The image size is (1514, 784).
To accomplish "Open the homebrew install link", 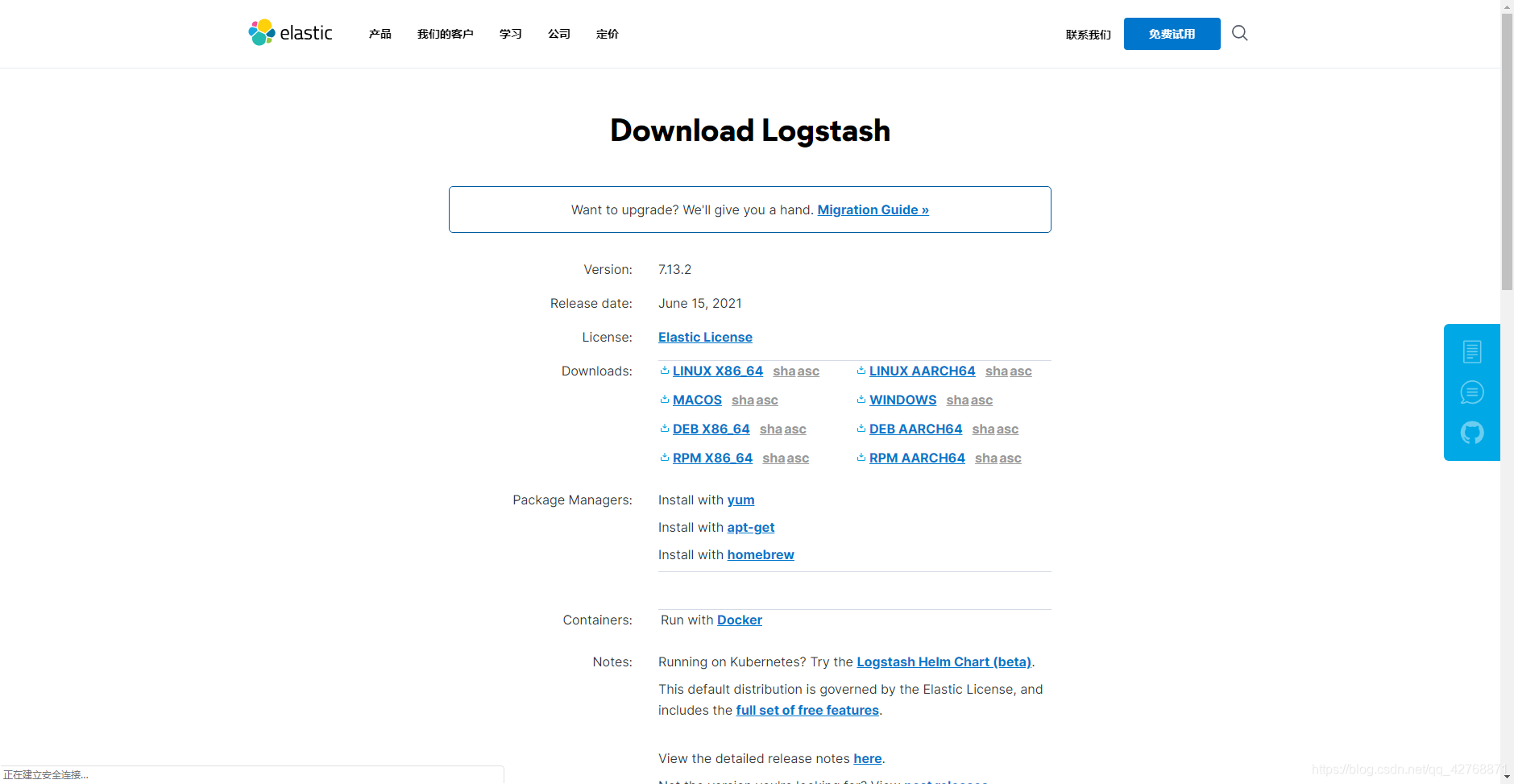I will point(760,554).
